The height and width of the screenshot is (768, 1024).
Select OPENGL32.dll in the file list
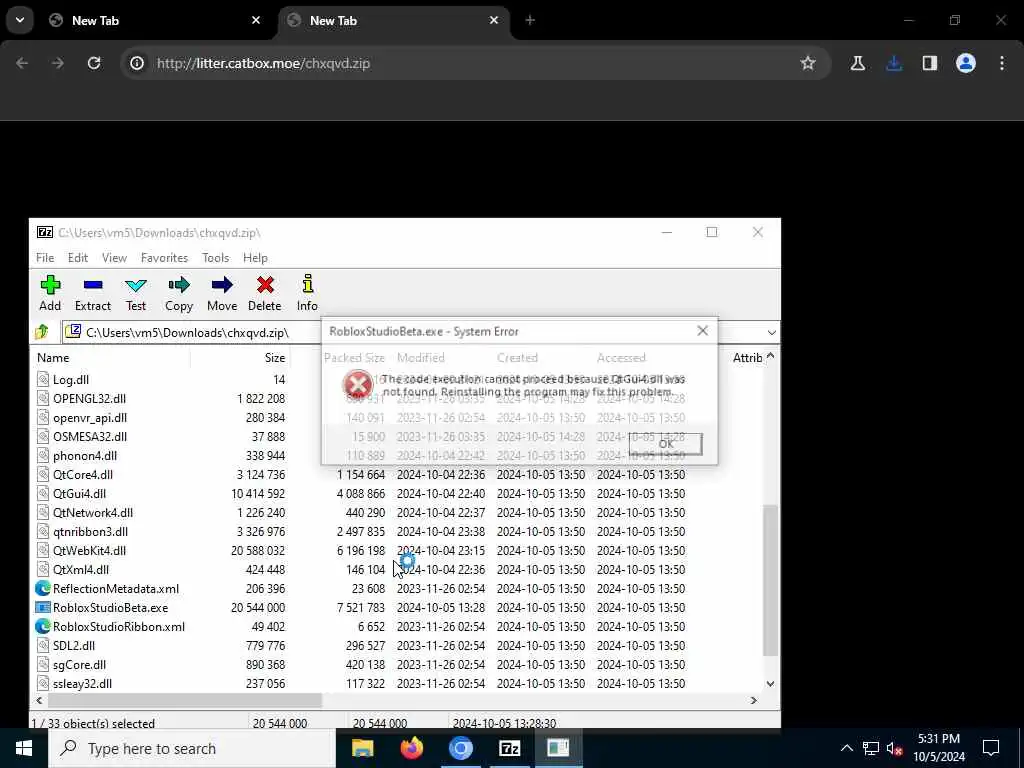click(x=89, y=398)
